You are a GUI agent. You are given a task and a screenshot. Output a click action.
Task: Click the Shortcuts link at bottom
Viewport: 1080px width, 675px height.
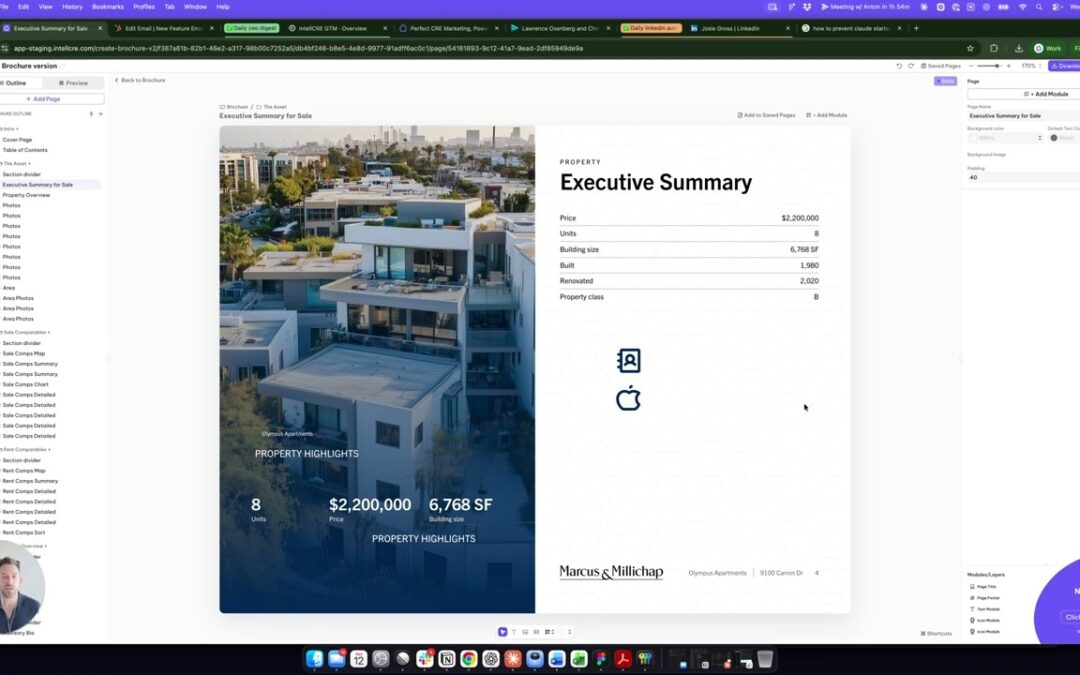point(936,634)
